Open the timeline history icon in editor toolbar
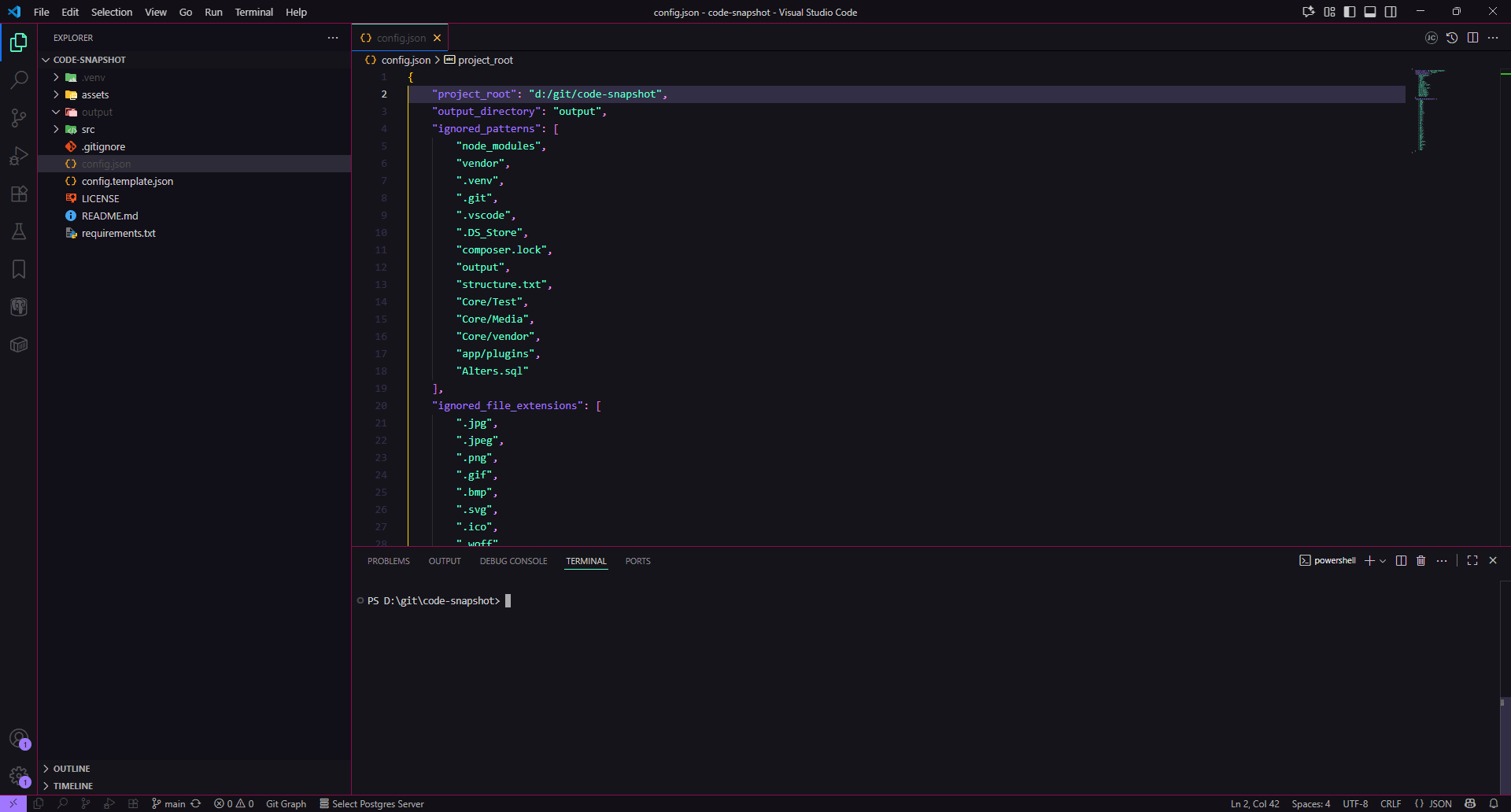 tap(1452, 38)
